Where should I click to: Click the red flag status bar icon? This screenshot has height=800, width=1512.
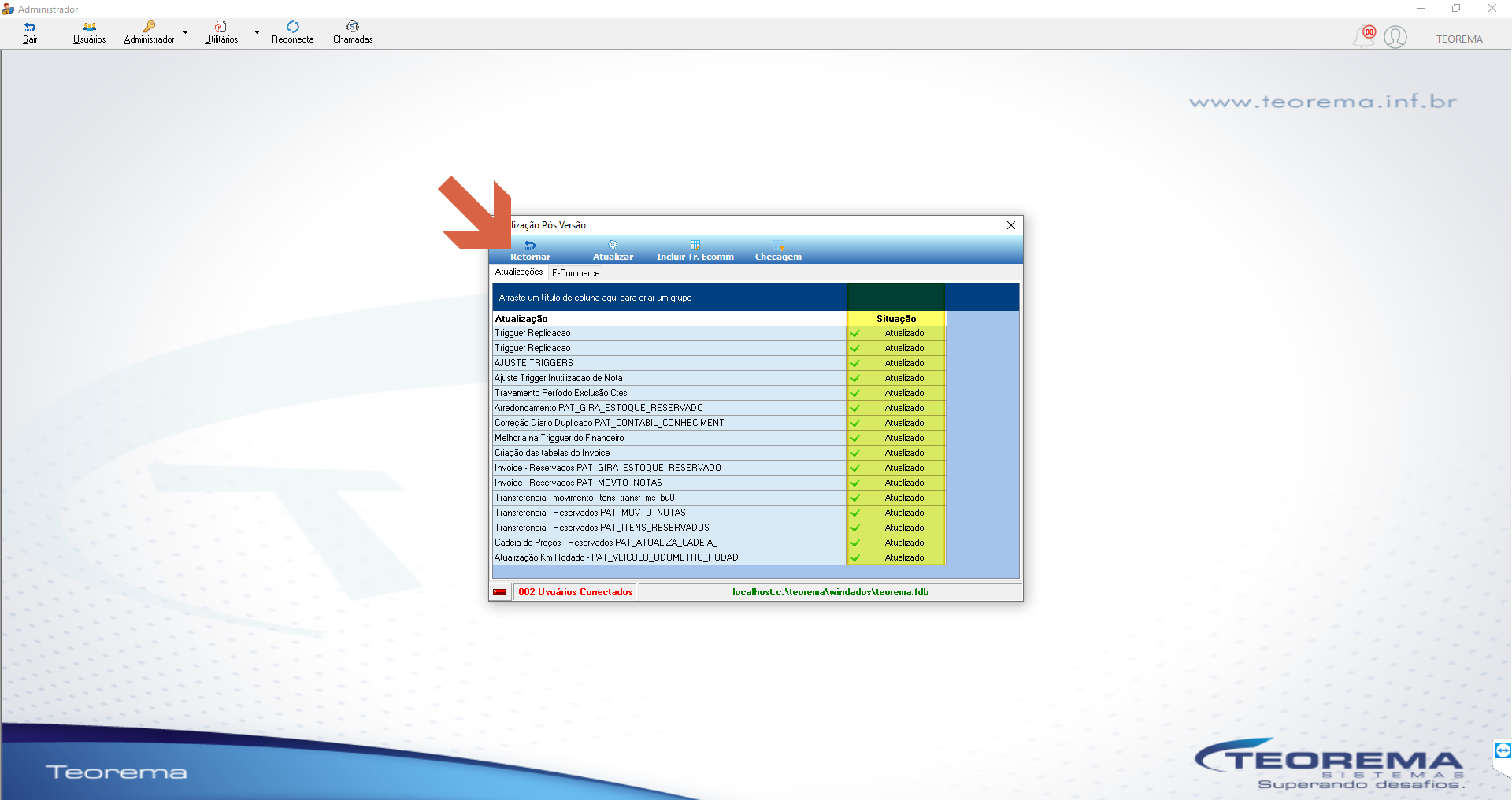(x=500, y=592)
